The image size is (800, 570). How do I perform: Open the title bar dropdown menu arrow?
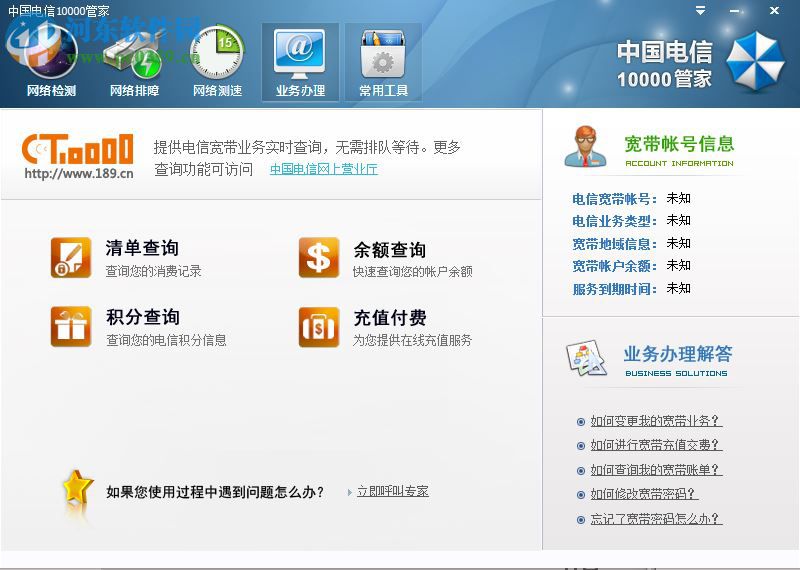[701, 10]
